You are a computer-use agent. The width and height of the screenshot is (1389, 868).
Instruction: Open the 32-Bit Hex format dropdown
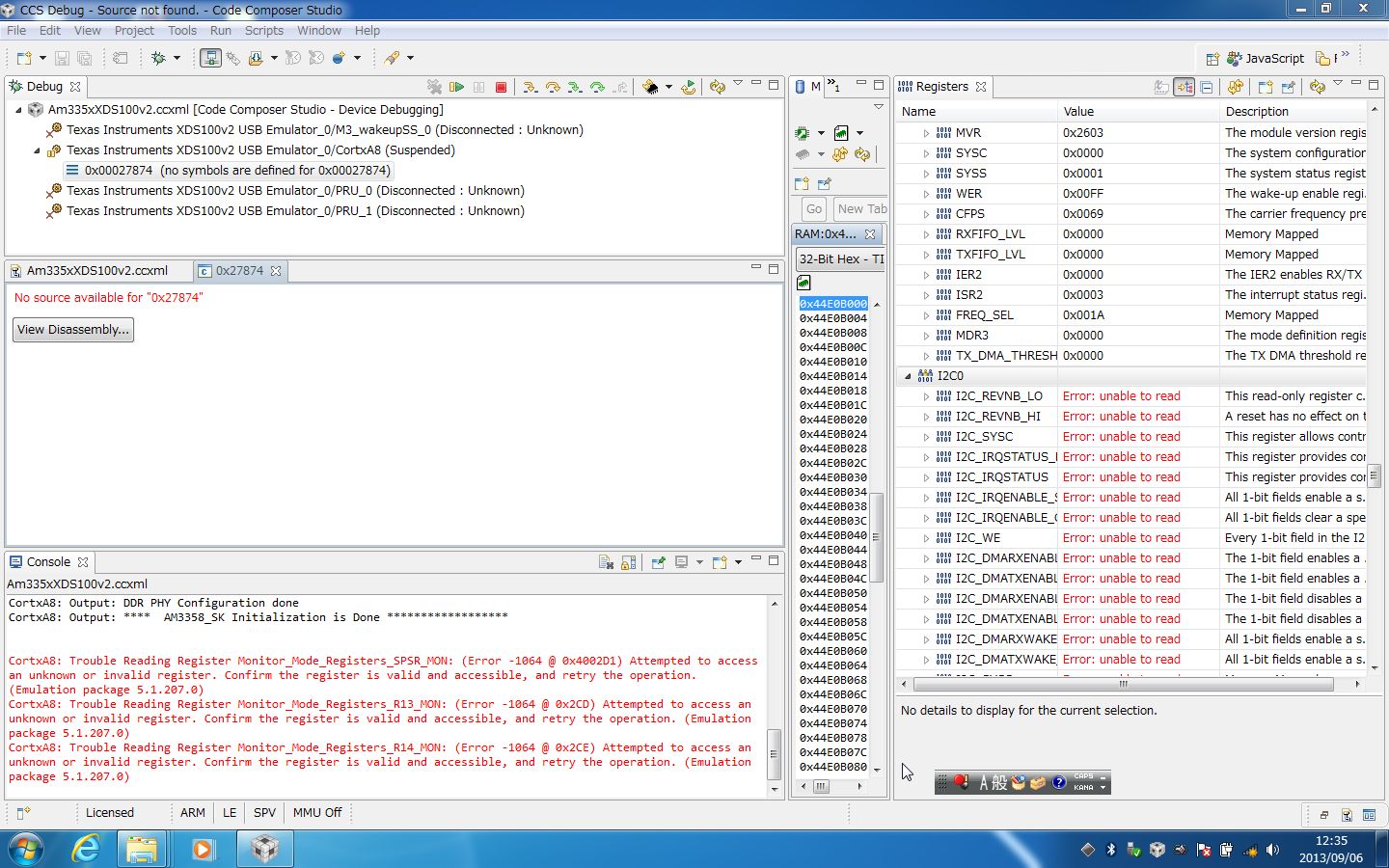(841, 258)
